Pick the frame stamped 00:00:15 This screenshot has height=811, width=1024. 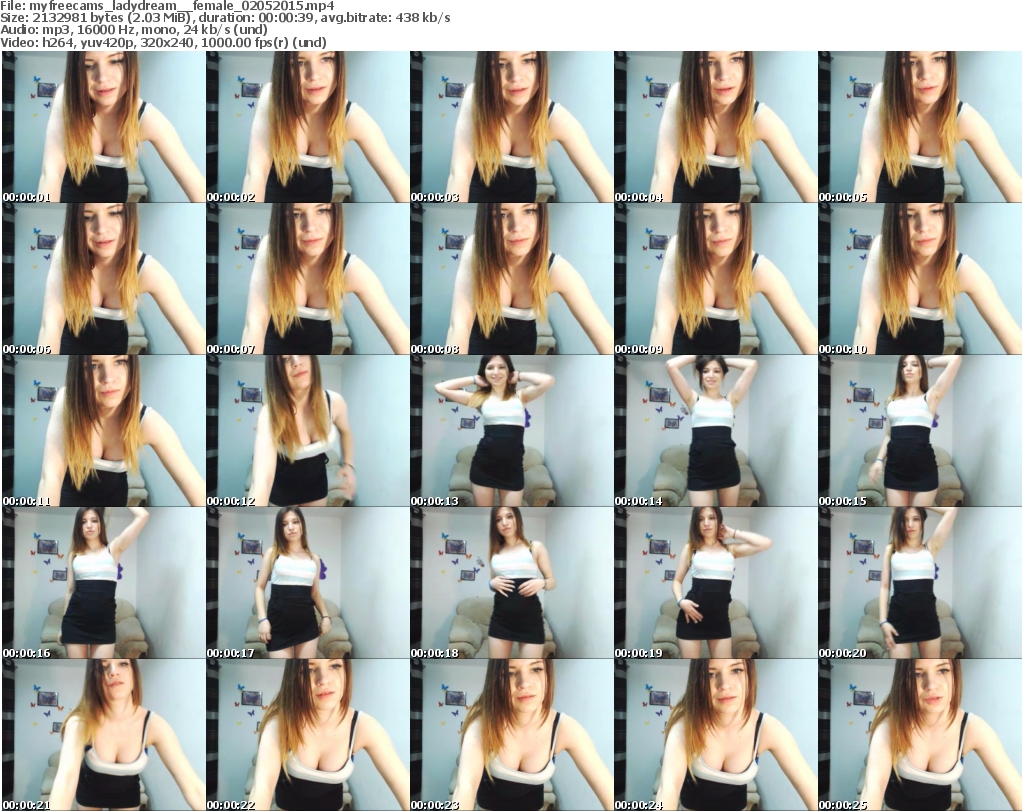tap(920, 431)
